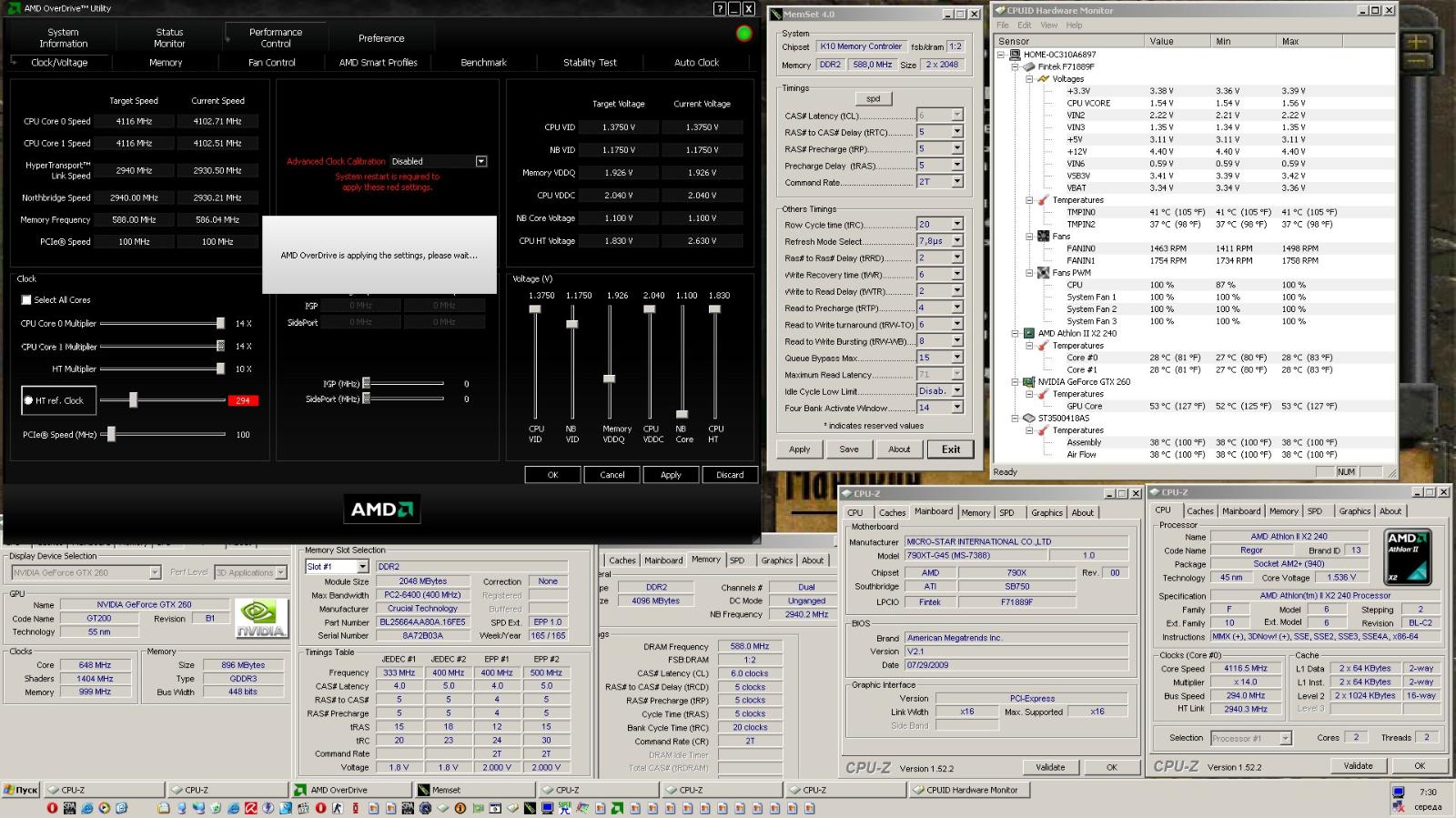Open the Command Rate dropdown in MemSet

pos(957,182)
